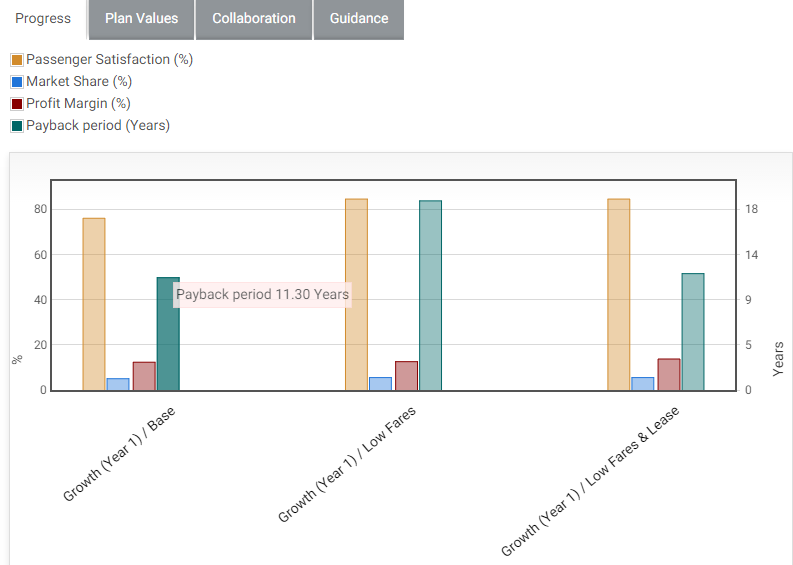Image resolution: width=793 pixels, height=565 pixels.
Task: Click the '%' left axis title
Action: coord(17,359)
